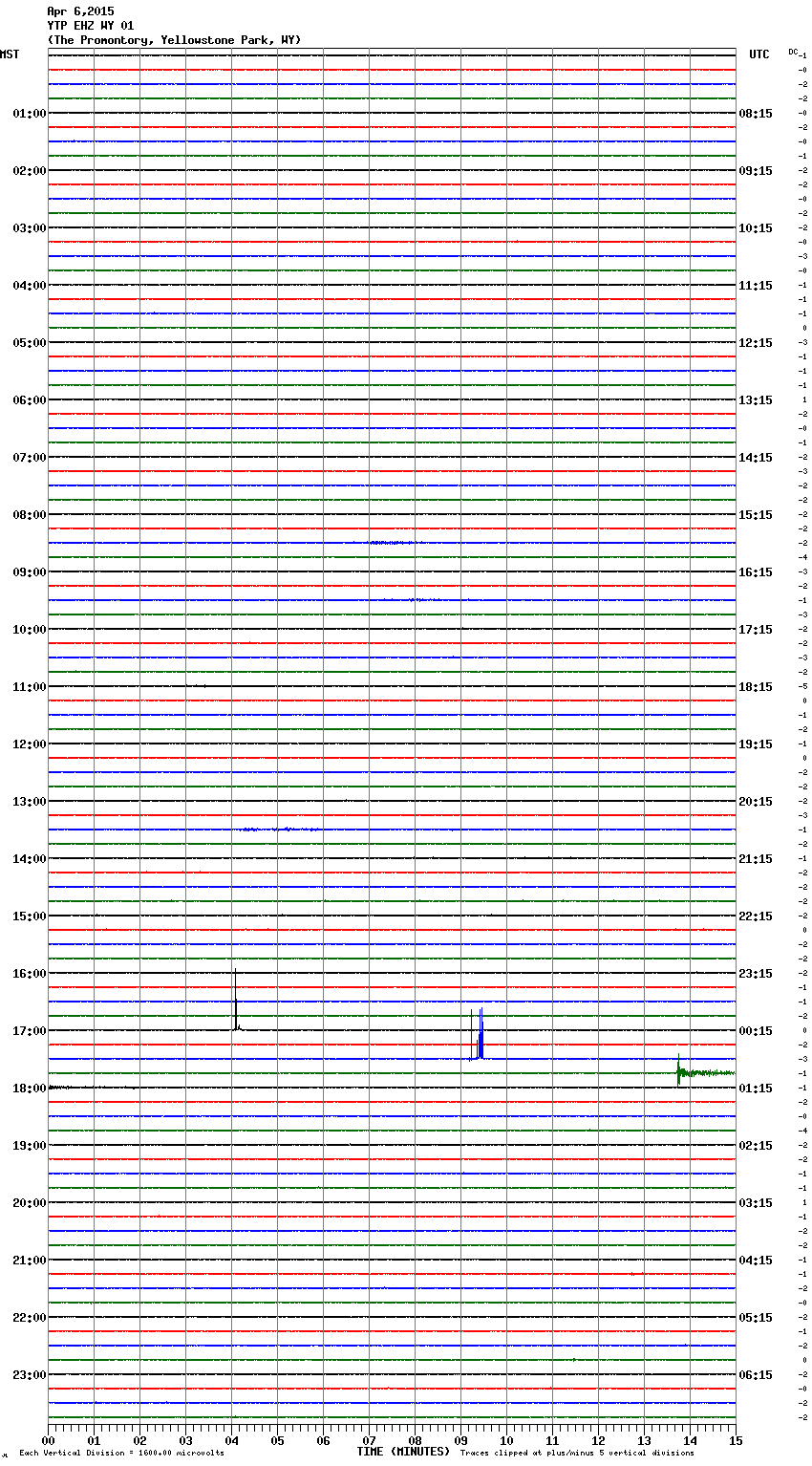Select the 07:00 MST time label
This screenshot has width=812, height=1466.
point(30,458)
